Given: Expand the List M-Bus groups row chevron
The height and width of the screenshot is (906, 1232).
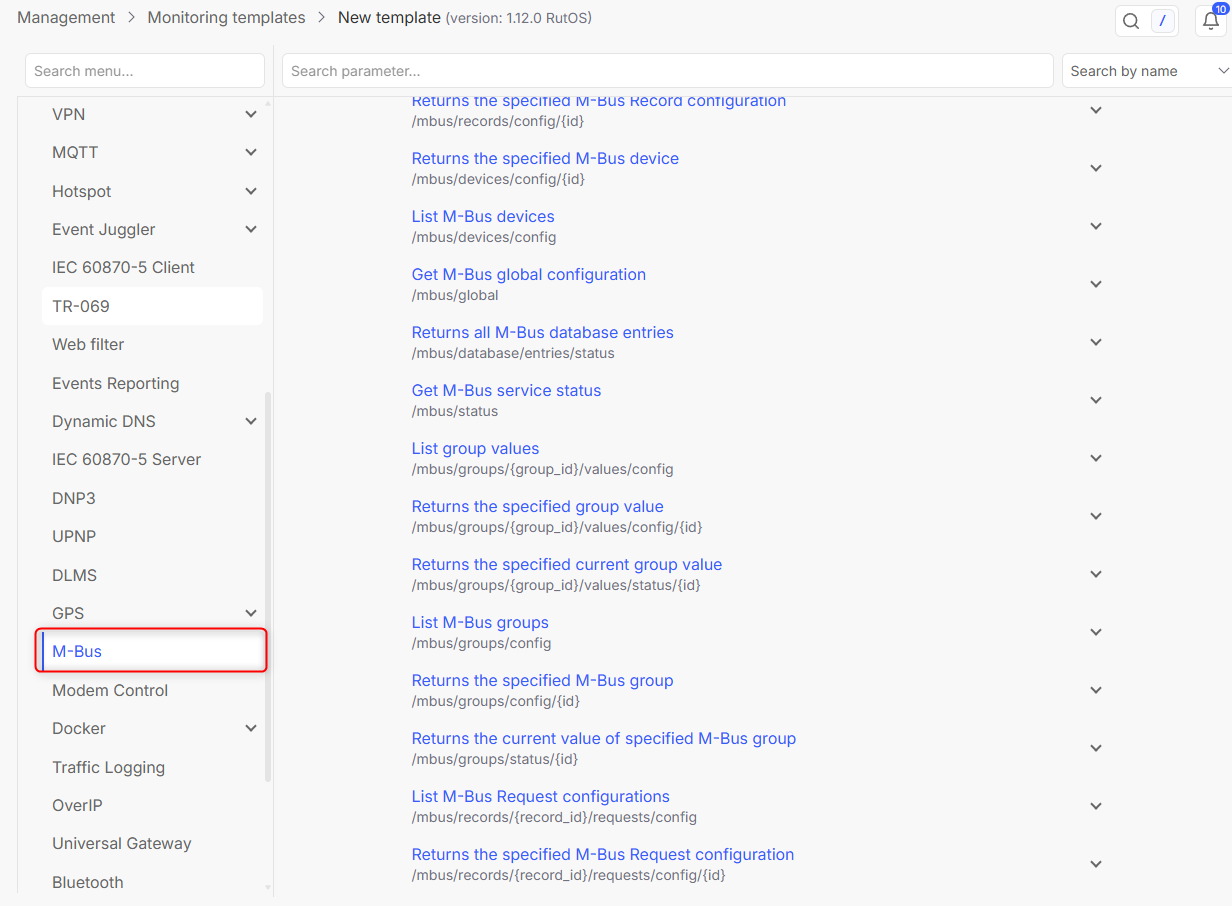Looking at the screenshot, I should point(1096,632).
